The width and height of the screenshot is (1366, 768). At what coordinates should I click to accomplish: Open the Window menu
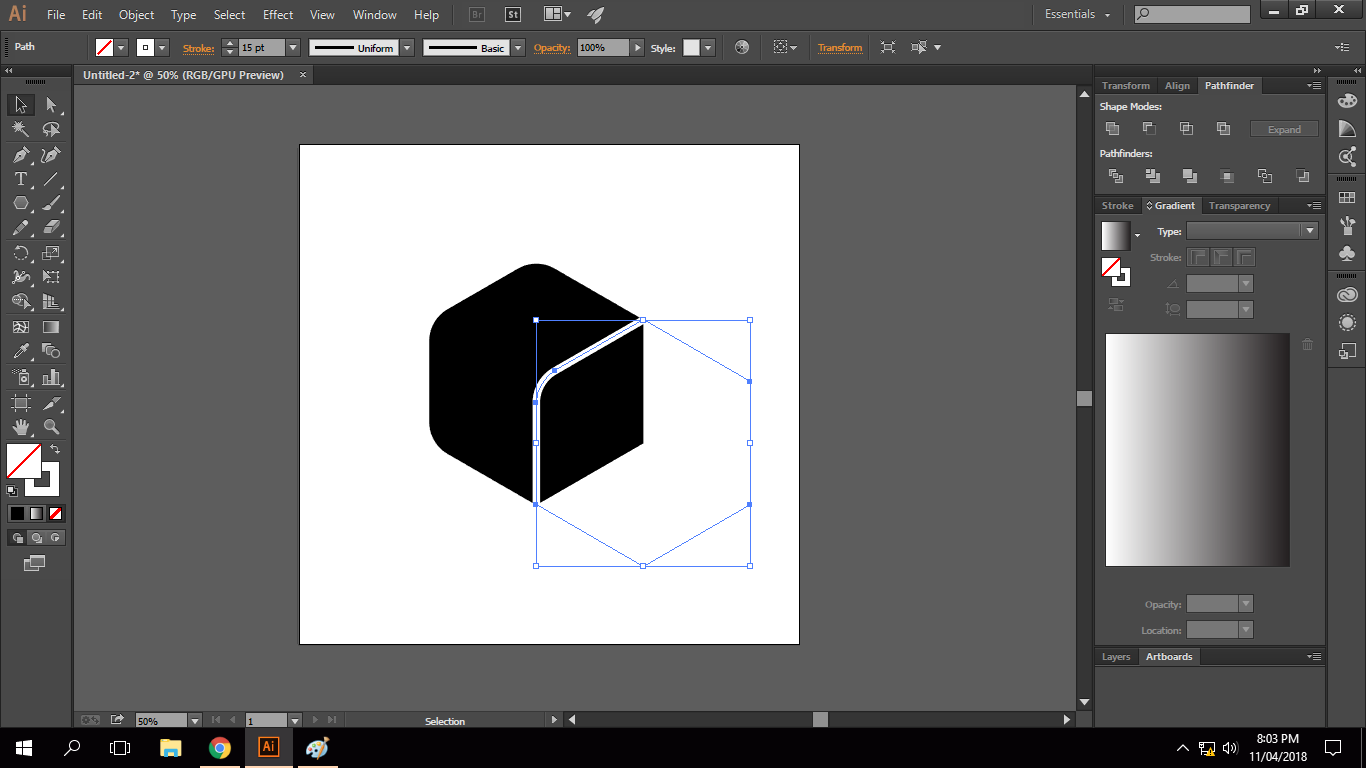pos(375,15)
